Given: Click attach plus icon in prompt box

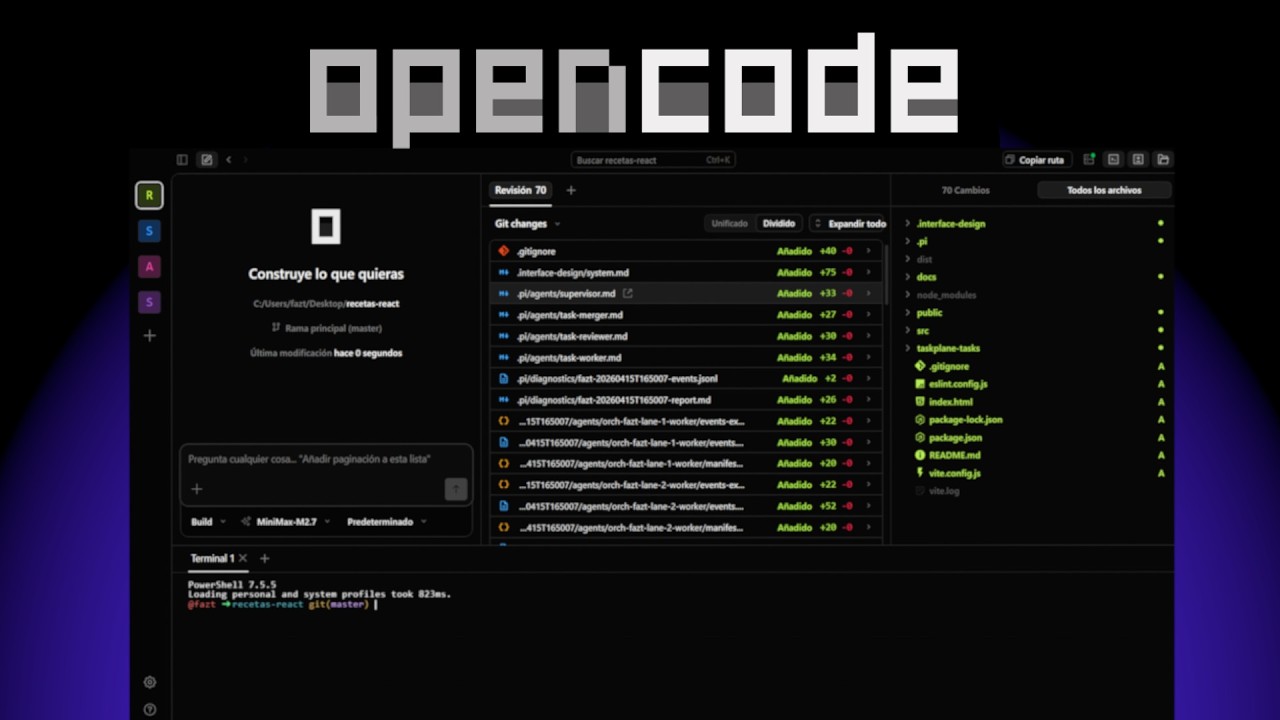Looking at the screenshot, I should click(x=196, y=489).
